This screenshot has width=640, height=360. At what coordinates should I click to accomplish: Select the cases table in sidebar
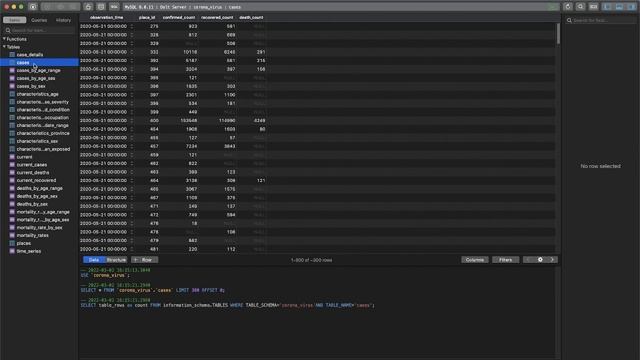point(39,62)
